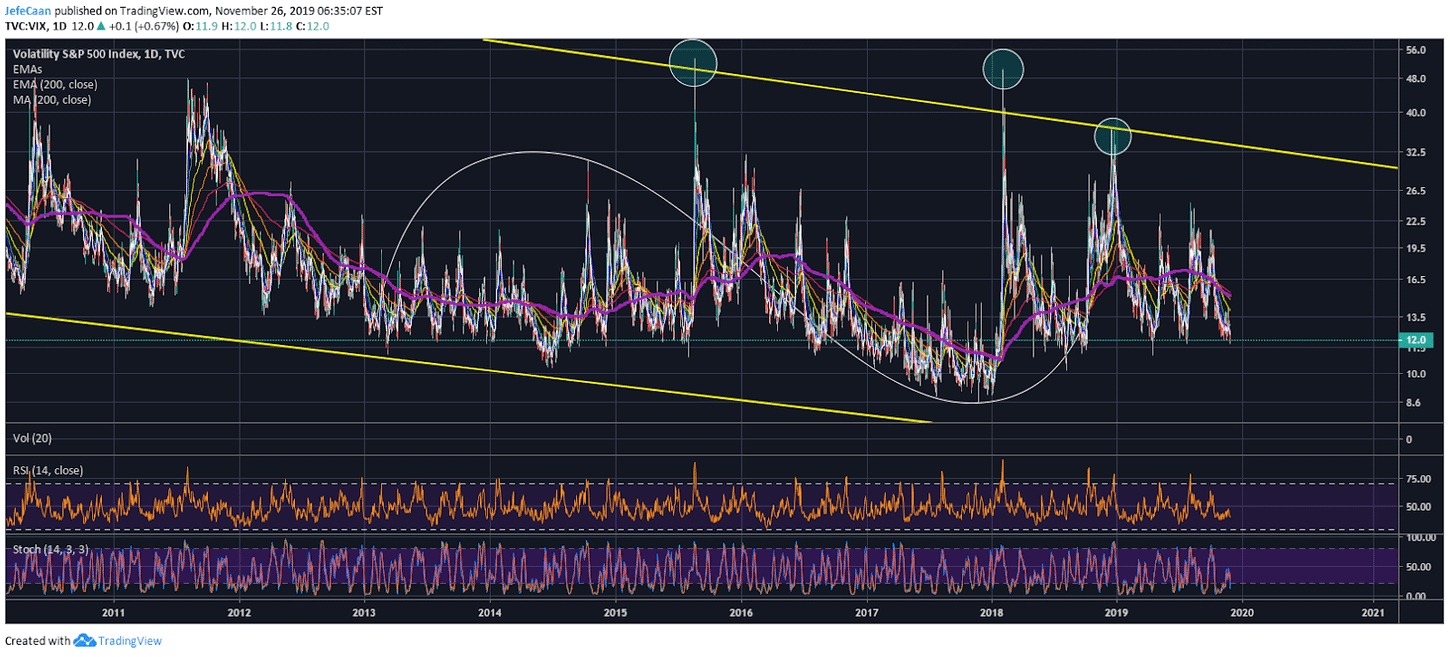Screen dimensions: 1450x657
Task: Click the 2019 time axis label
Action: (1117, 613)
